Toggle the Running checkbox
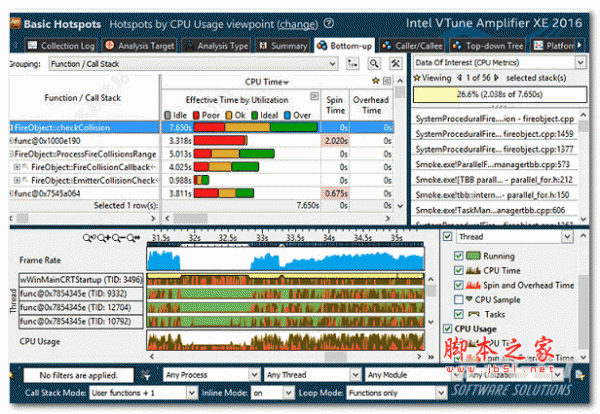 [x=458, y=256]
